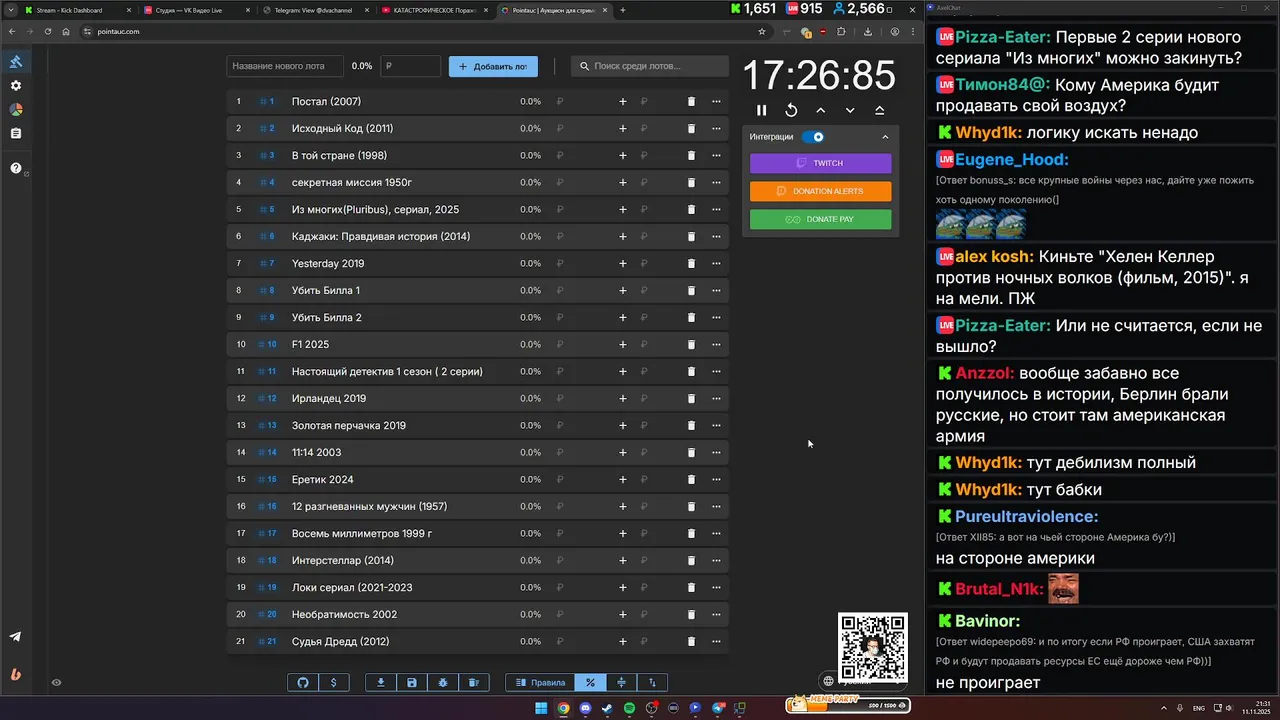Toggle the Интеграции switch
This screenshot has width=1280, height=720.
(x=813, y=137)
